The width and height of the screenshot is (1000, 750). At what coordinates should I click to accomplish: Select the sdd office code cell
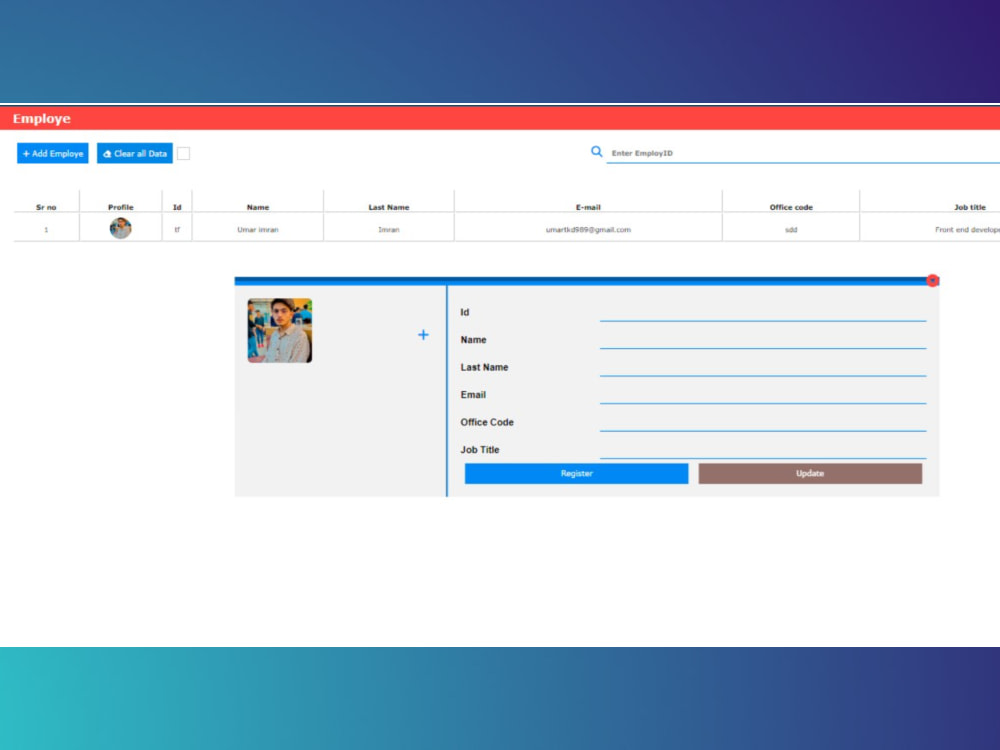(x=791, y=230)
